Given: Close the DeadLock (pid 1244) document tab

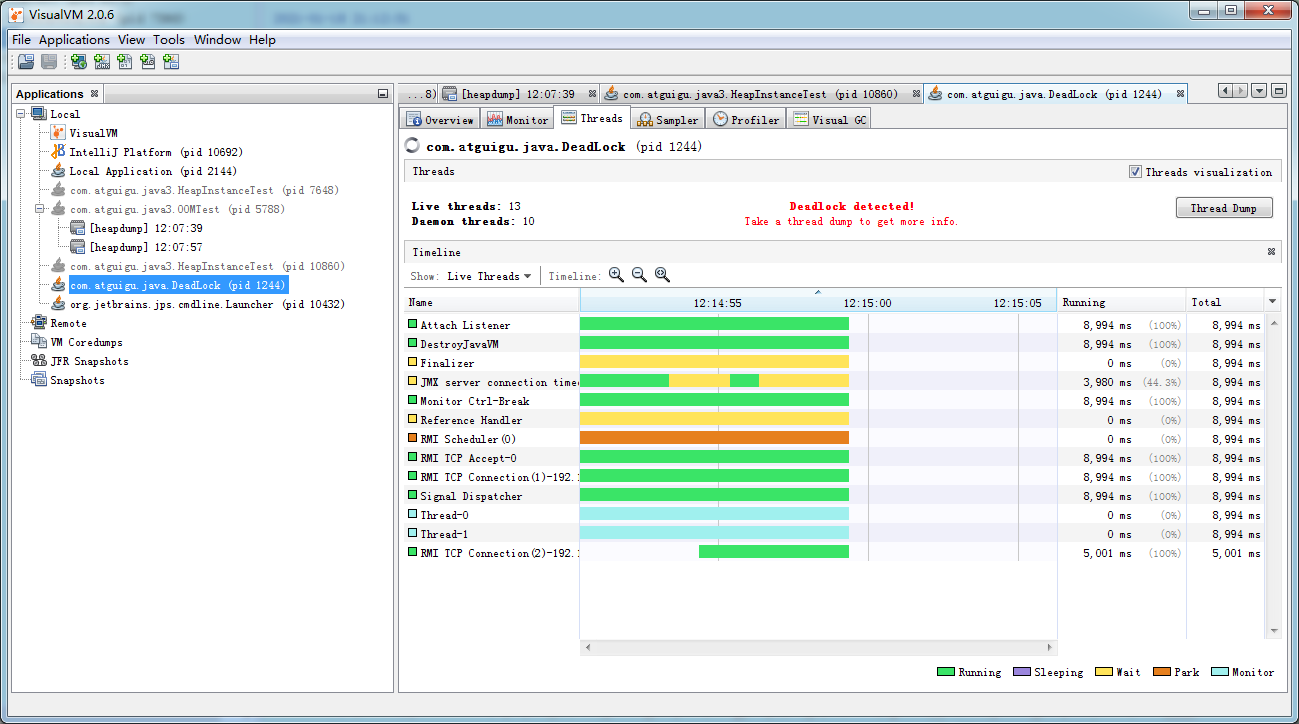Looking at the screenshot, I should click(1180, 94).
